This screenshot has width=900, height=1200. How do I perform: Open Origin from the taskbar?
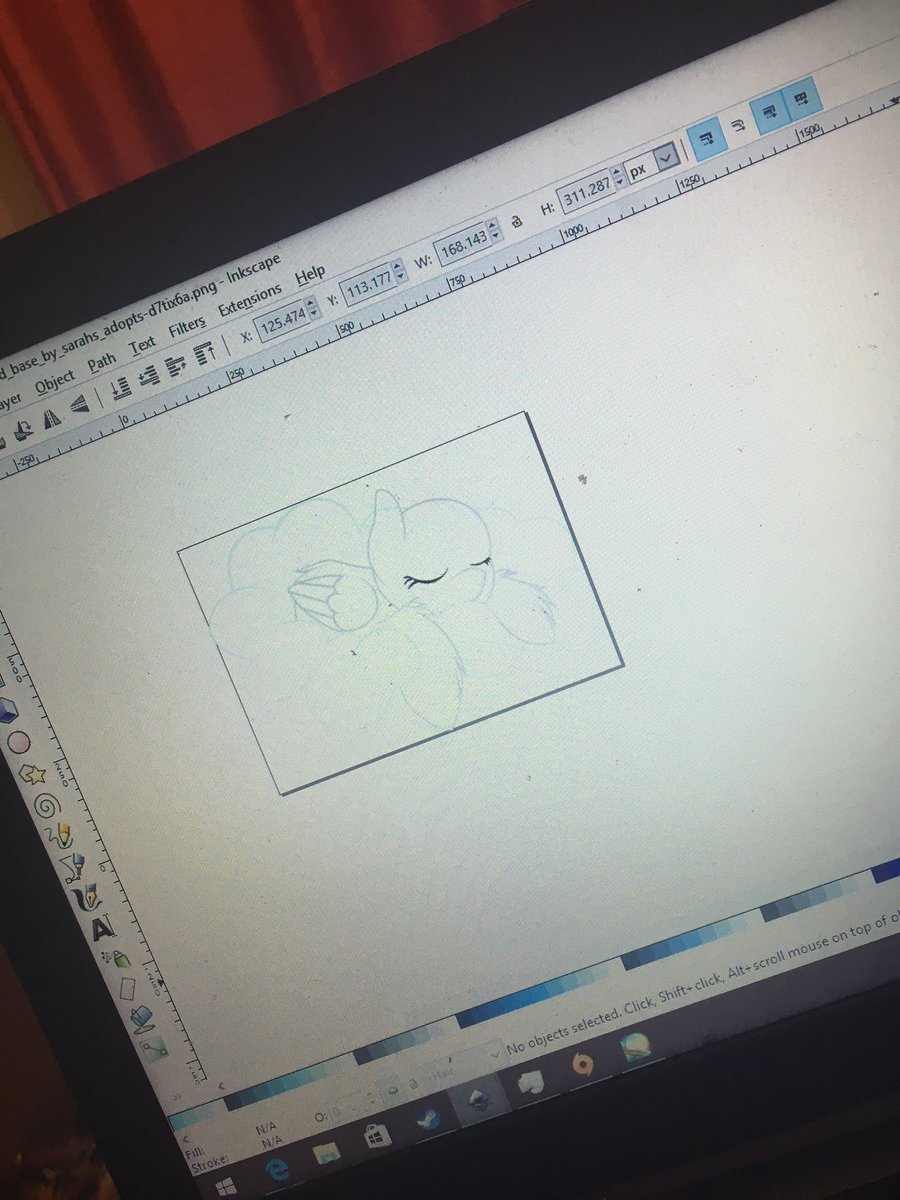point(581,1064)
